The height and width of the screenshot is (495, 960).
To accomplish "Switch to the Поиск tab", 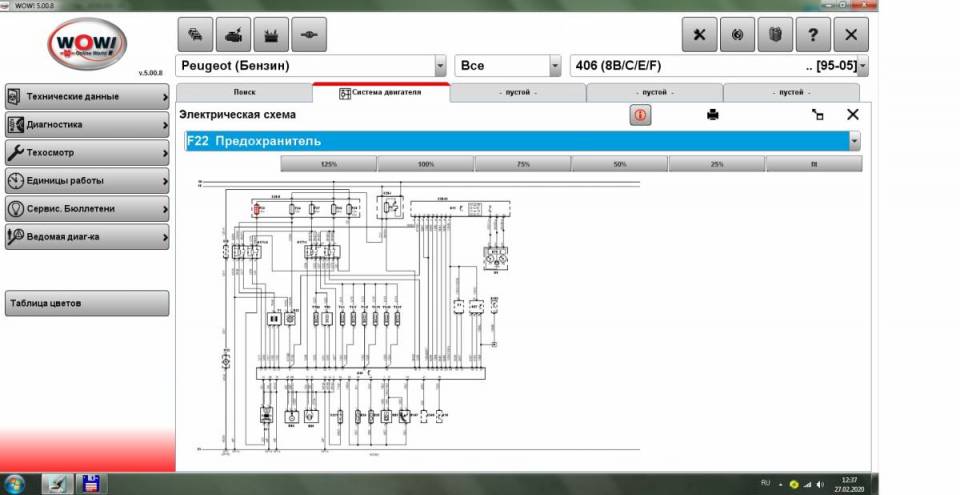I will tap(244, 92).
